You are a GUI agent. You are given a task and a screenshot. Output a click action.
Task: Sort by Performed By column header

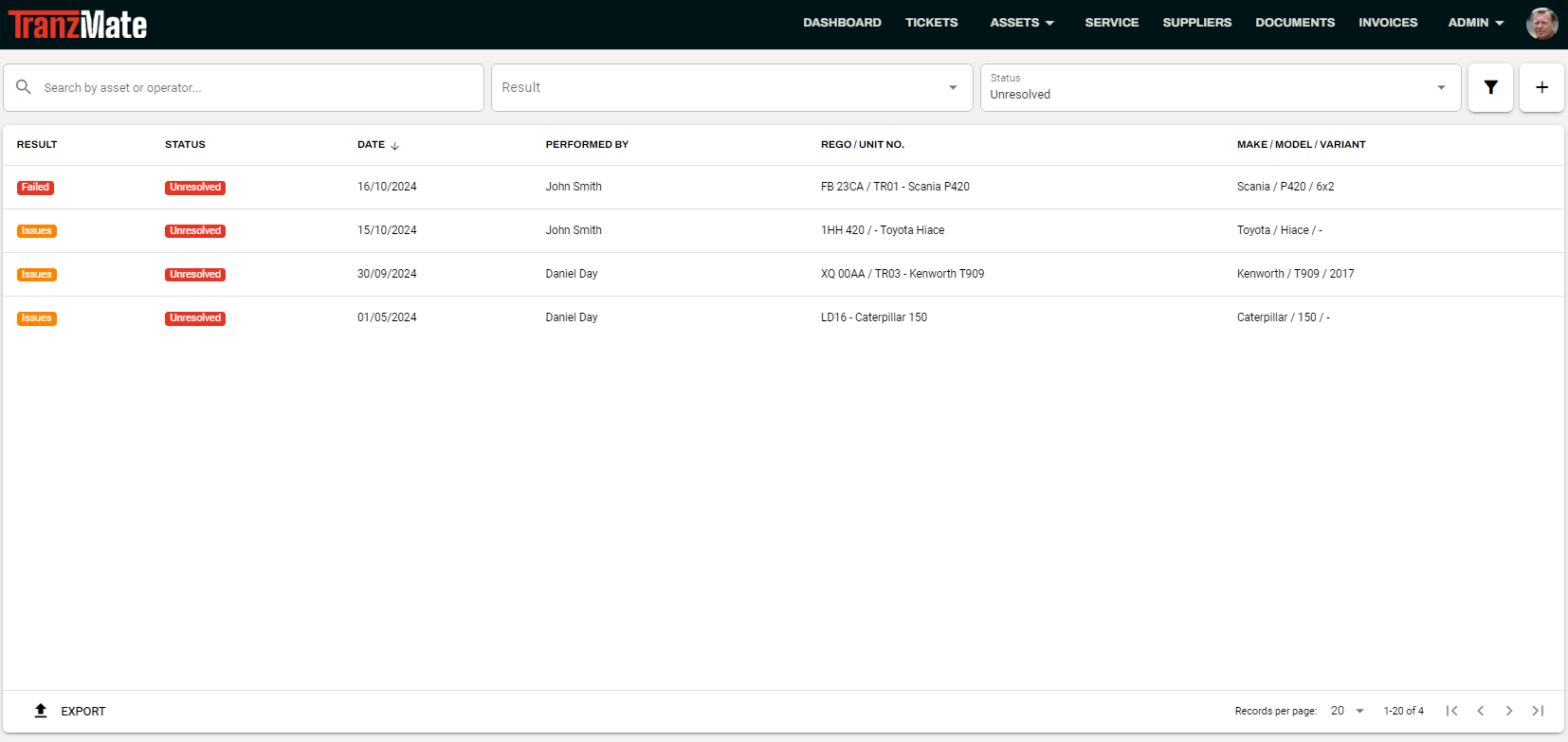click(x=587, y=145)
